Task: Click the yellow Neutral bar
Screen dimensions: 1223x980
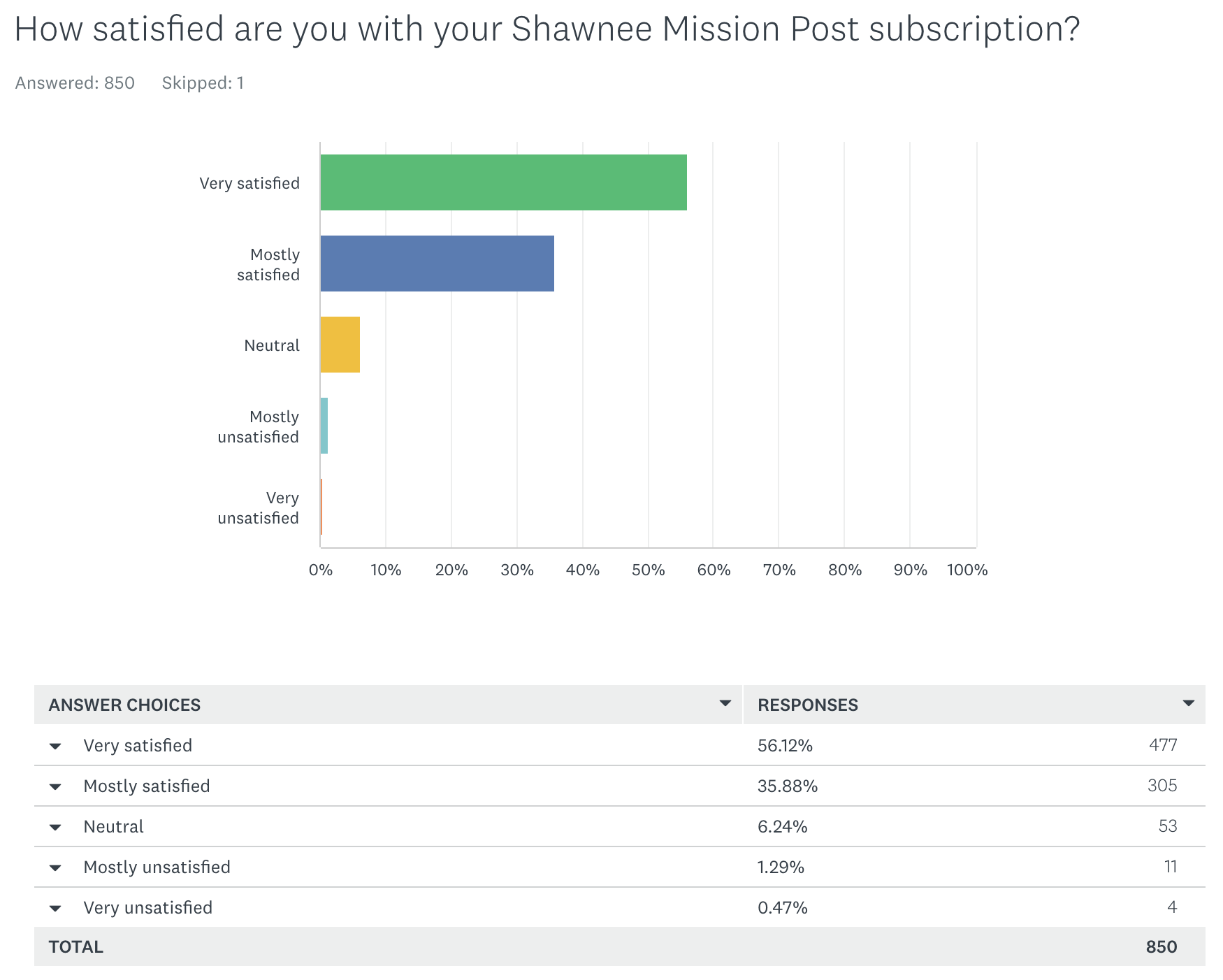Action: [x=340, y=345]
